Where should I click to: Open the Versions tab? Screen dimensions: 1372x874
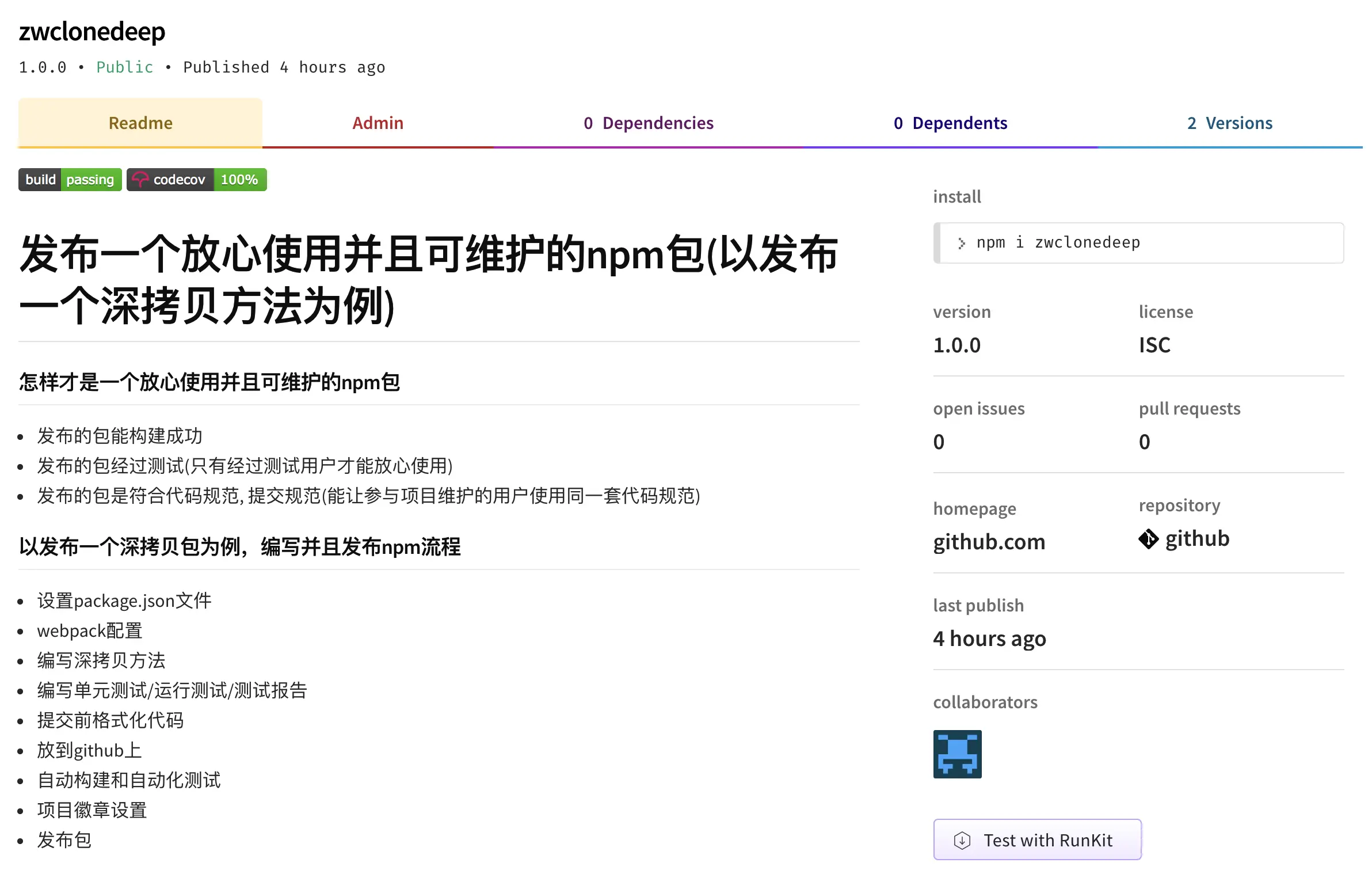click(1229, 123)
